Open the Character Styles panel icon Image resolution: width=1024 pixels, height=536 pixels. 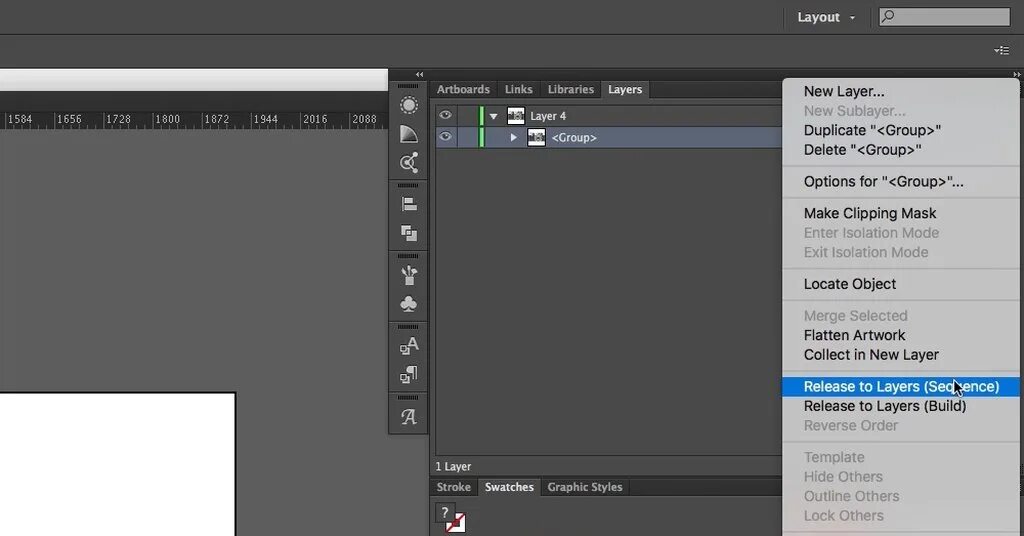click(x=409, y=345)
